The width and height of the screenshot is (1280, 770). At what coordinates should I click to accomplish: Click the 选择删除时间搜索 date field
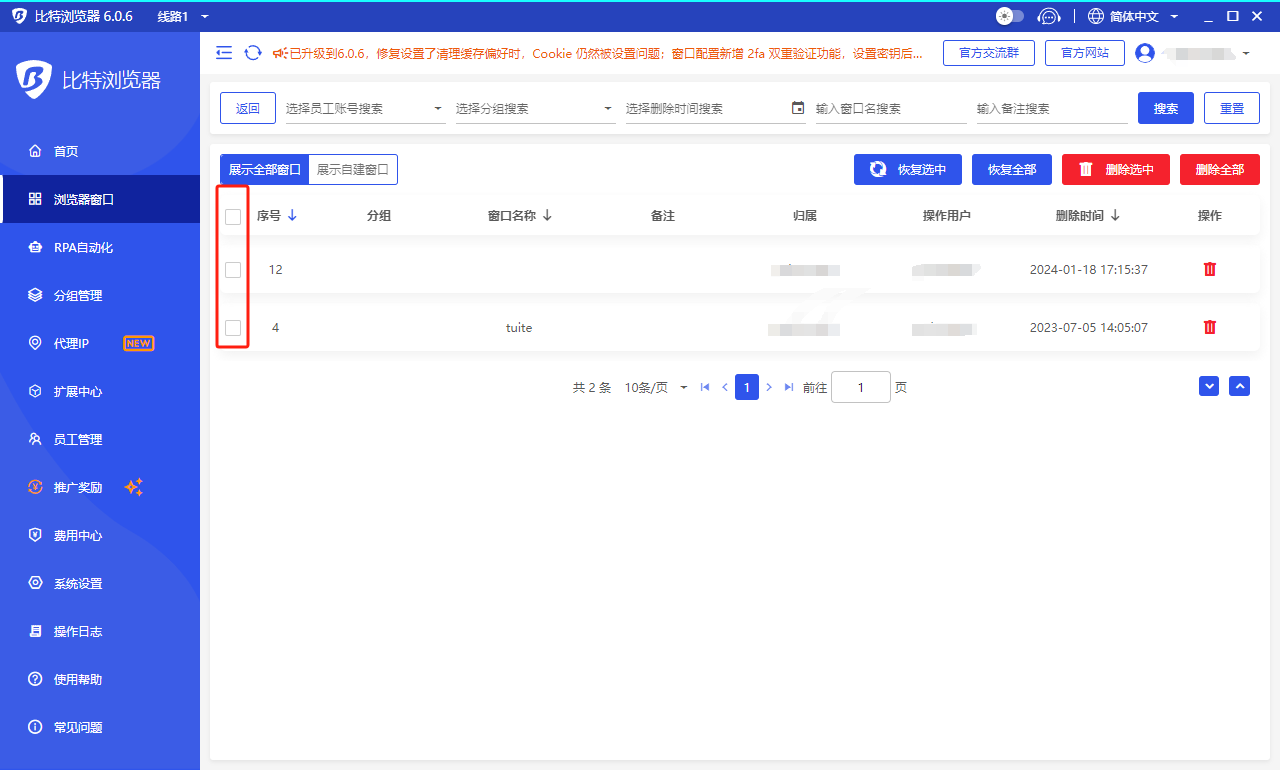pos(715,109)
